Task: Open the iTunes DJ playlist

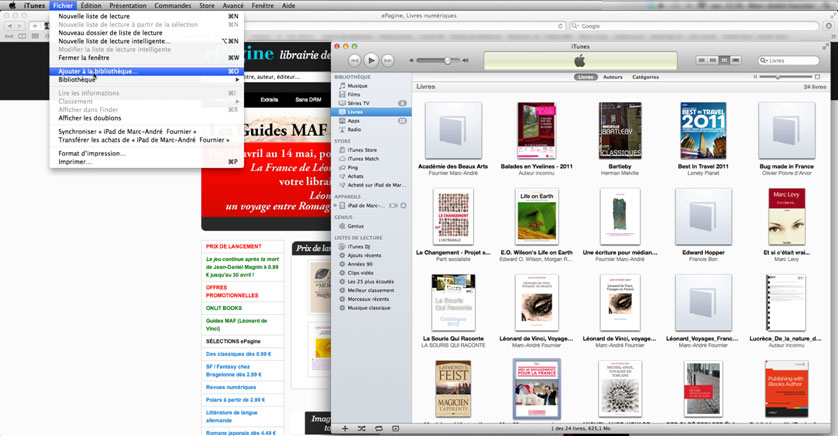Action: 359,246
